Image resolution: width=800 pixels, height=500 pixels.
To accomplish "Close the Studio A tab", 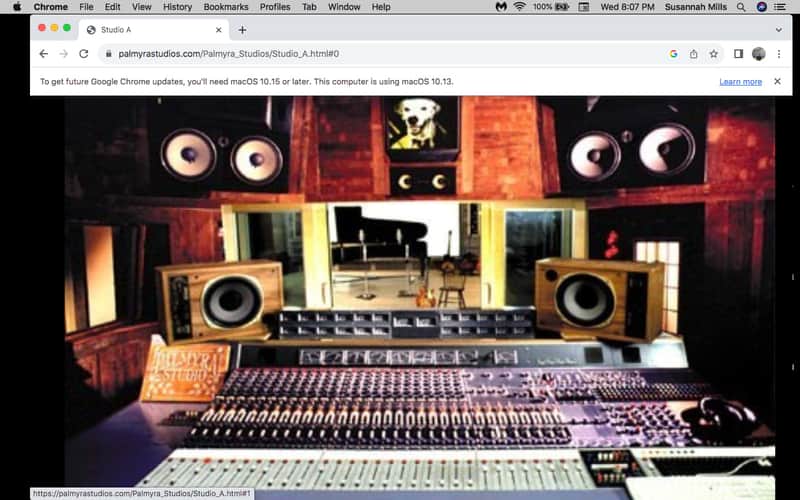I will click(218, 30).
